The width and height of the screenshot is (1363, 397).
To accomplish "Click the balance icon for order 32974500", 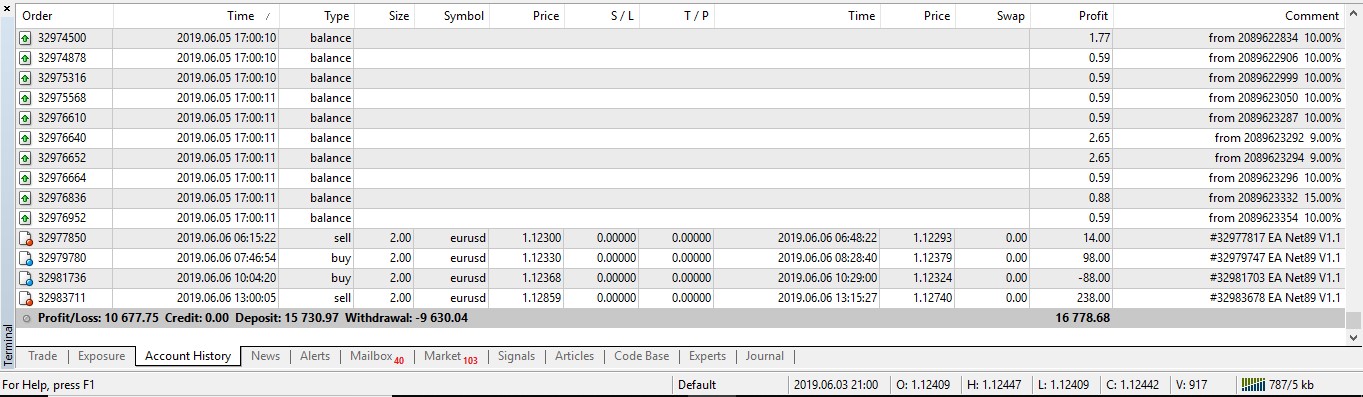I will pyautogui.click(x=26, y=38).
